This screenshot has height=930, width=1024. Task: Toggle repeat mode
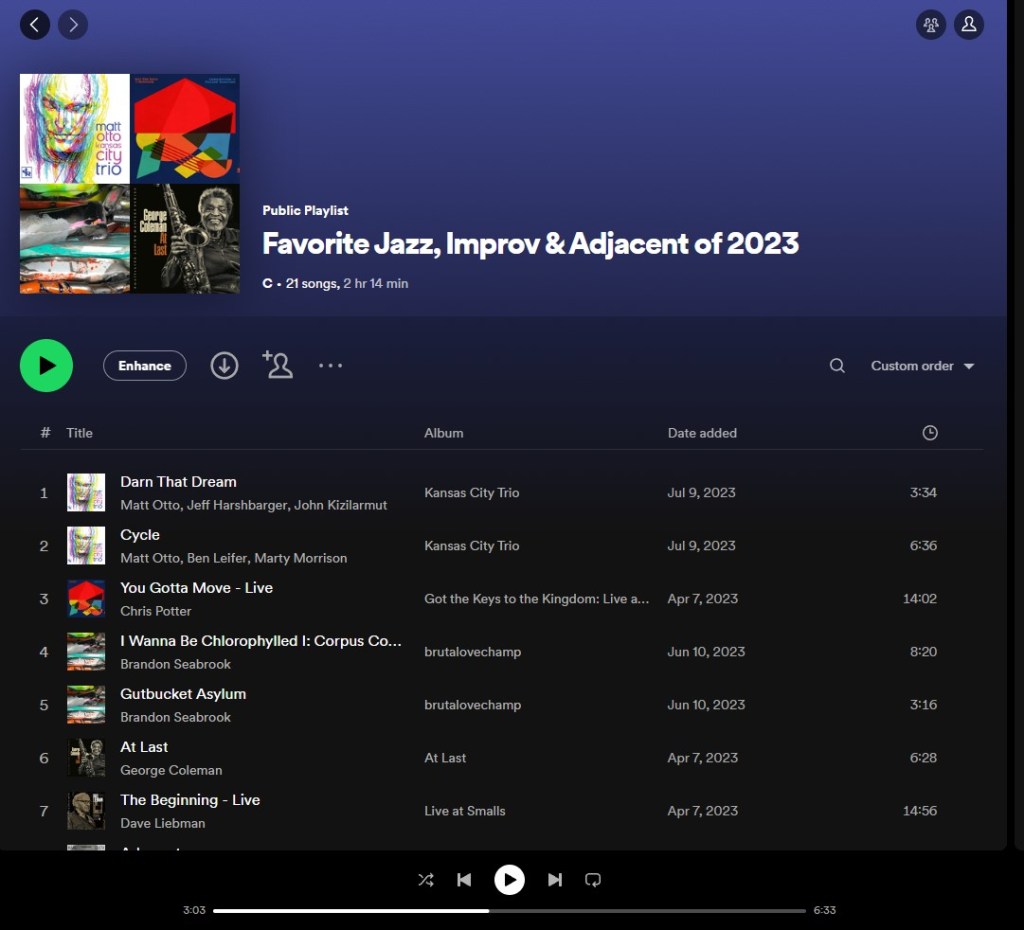[x=593, y=880]
